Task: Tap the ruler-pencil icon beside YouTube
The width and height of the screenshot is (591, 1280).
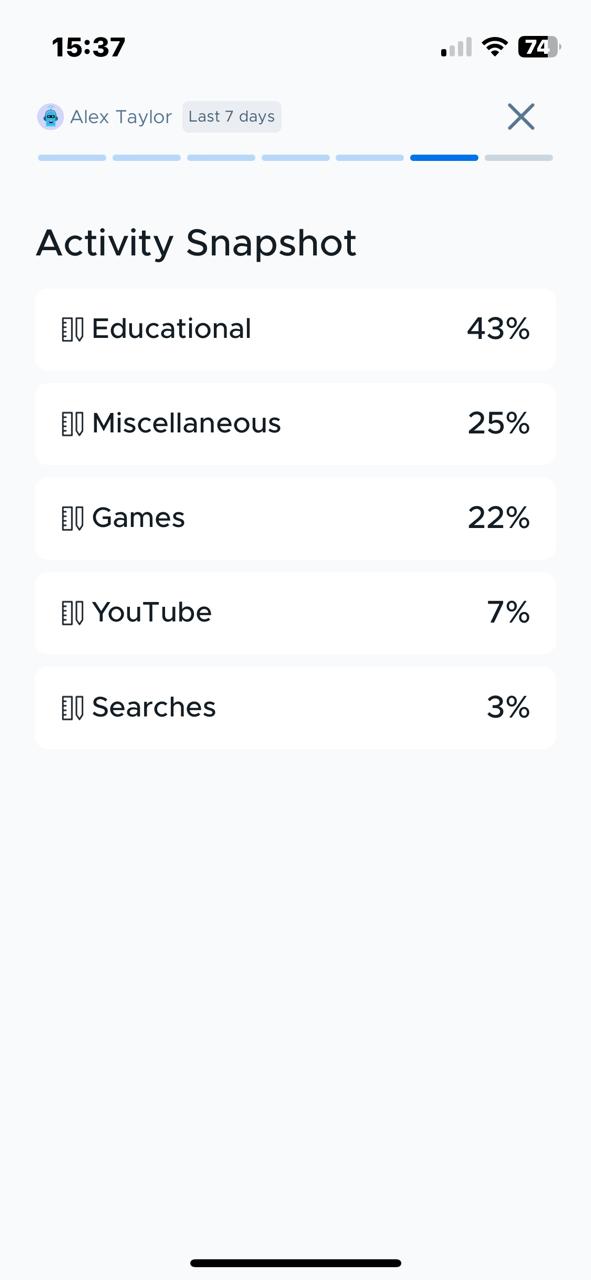Action: pos(72,613)
